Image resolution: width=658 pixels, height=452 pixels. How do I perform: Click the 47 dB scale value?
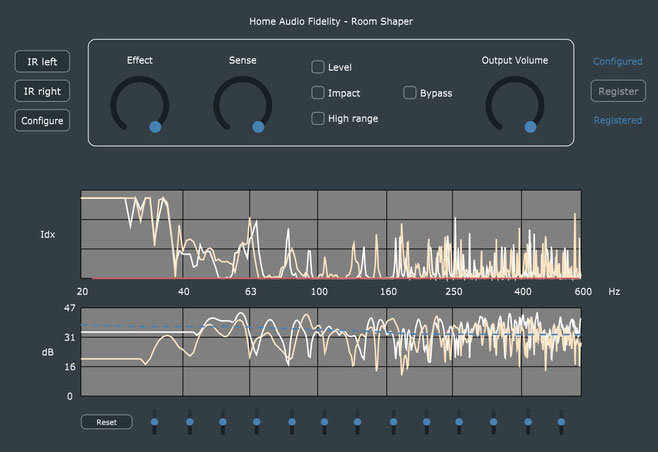(70, 308)
